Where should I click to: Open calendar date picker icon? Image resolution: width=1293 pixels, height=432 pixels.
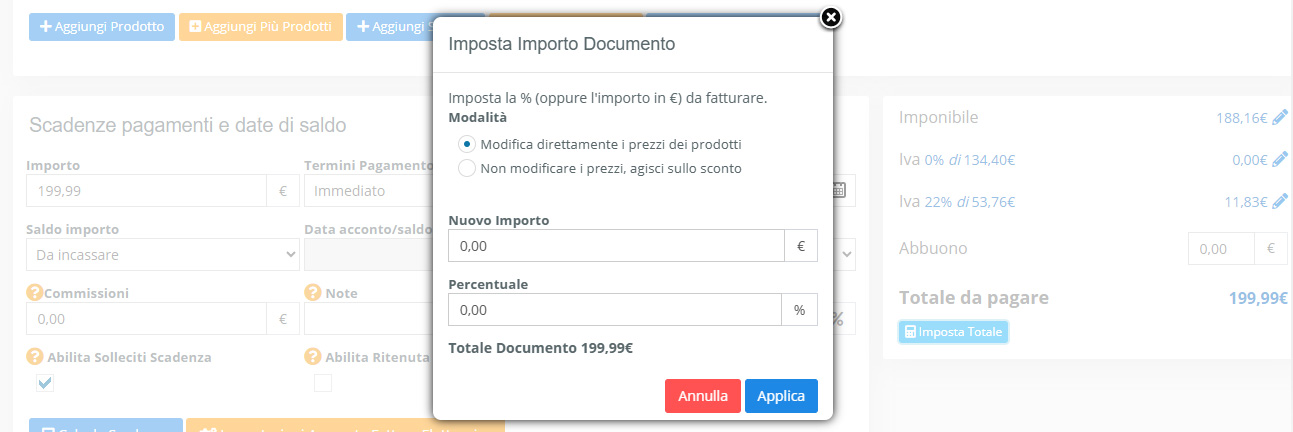point(840,190)
